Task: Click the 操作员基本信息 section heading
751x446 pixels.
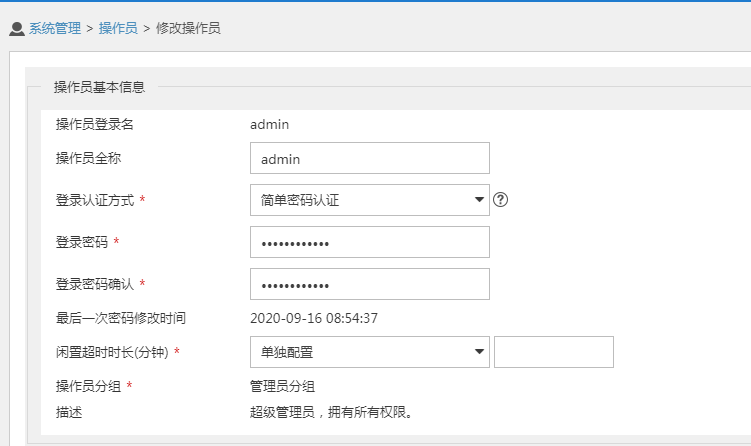Action: (x=99, y=87)
